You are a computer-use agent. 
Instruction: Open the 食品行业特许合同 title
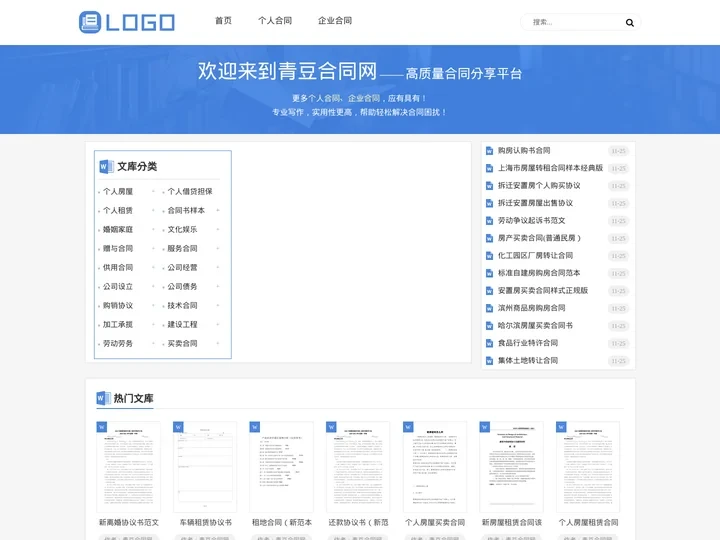click(528, 343)
